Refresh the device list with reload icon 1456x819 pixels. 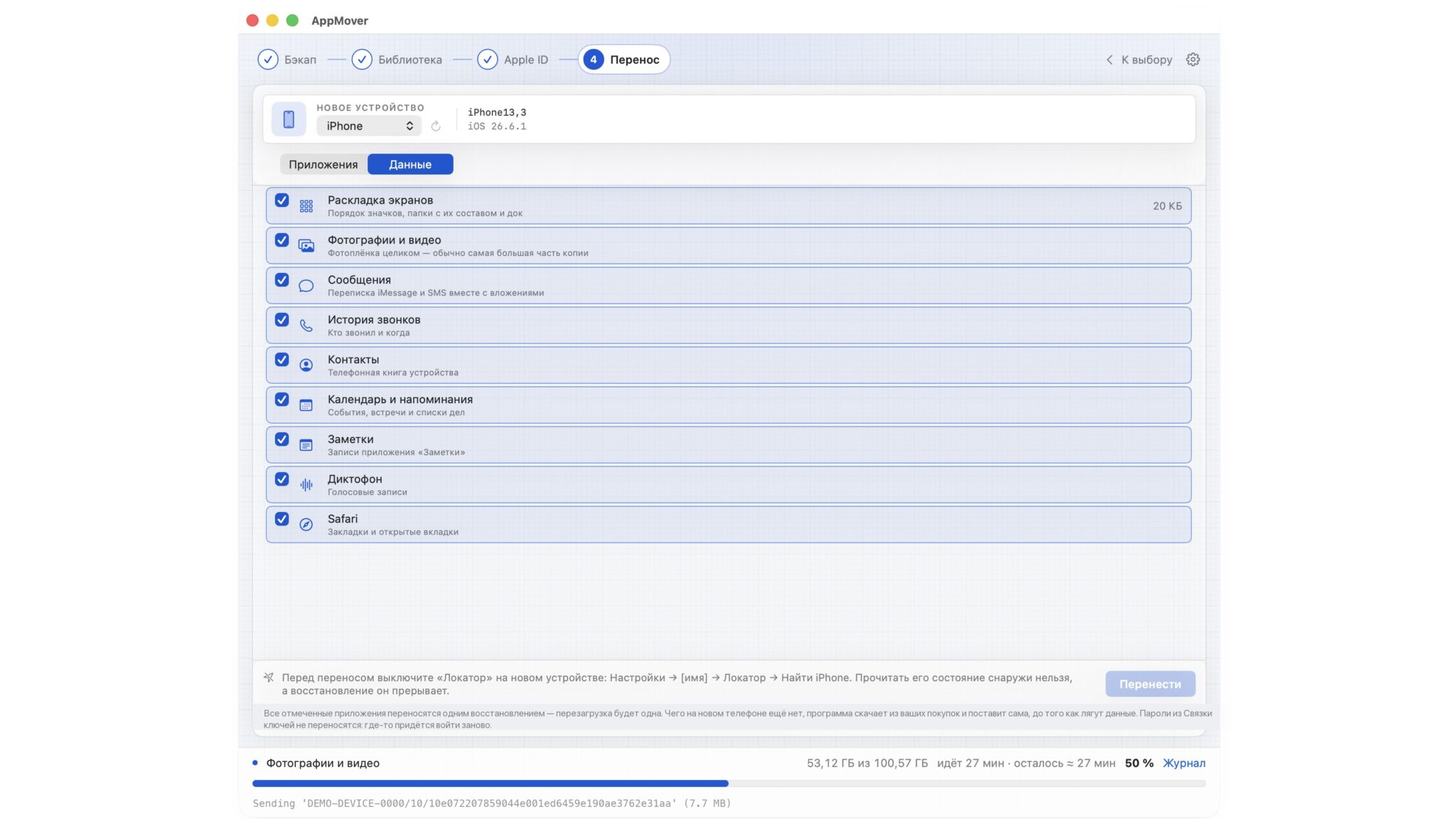click(436, 126)
